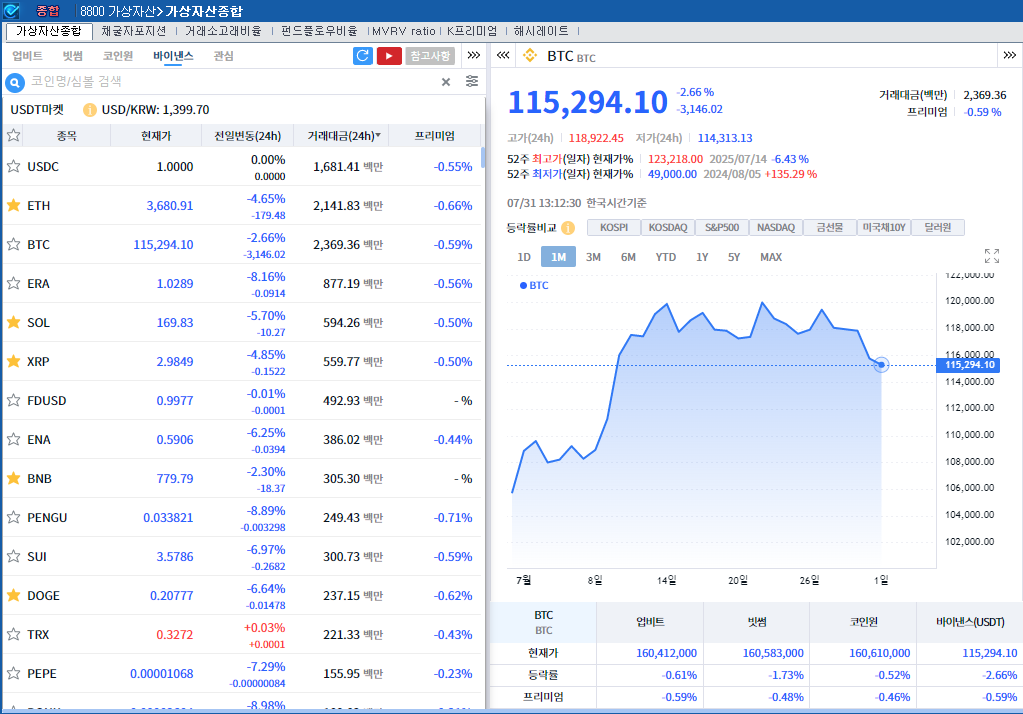The height and width of the screenshot is (714, 1023).
Task: Click the magnifier search icon
Action: (x=16, y=82)
